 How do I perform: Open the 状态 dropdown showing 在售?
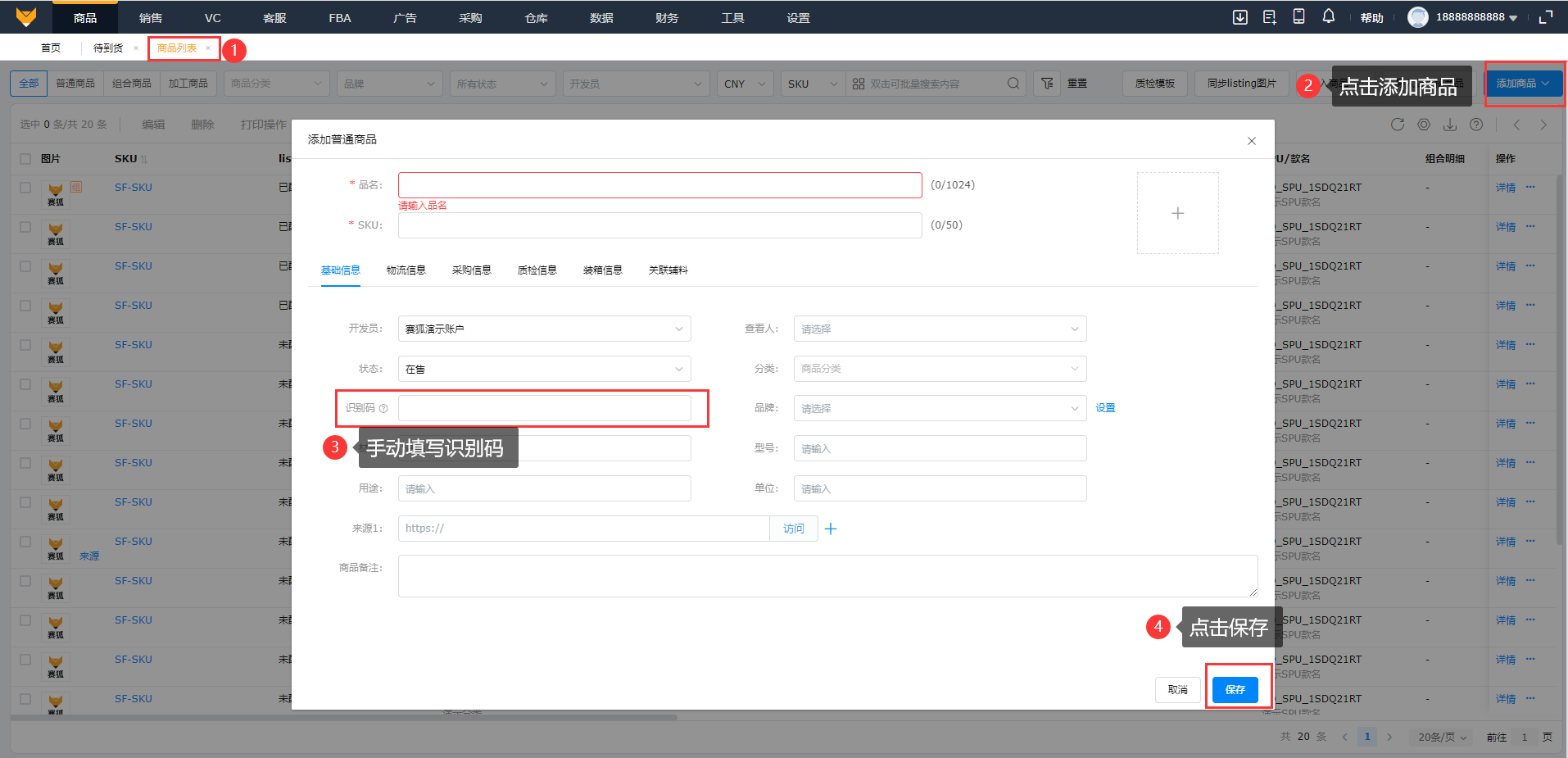[544, 369]
